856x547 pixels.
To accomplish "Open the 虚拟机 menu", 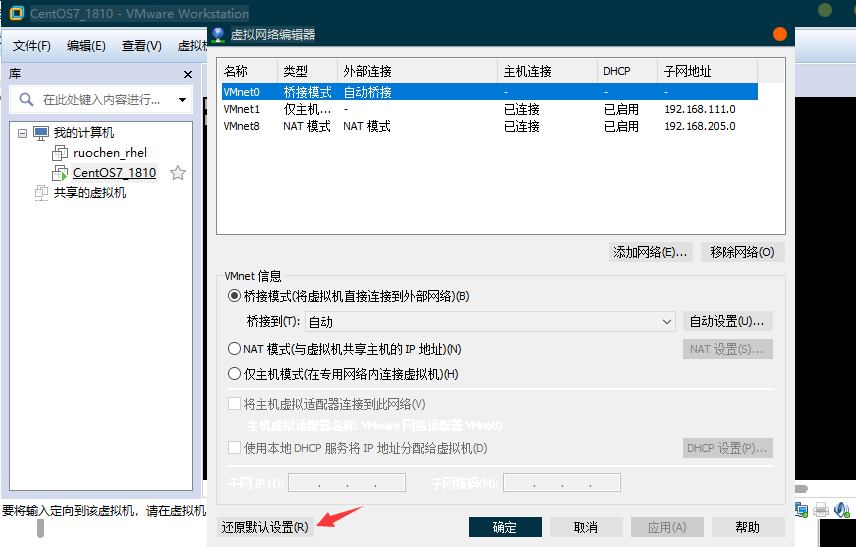I will click(192, 46).
